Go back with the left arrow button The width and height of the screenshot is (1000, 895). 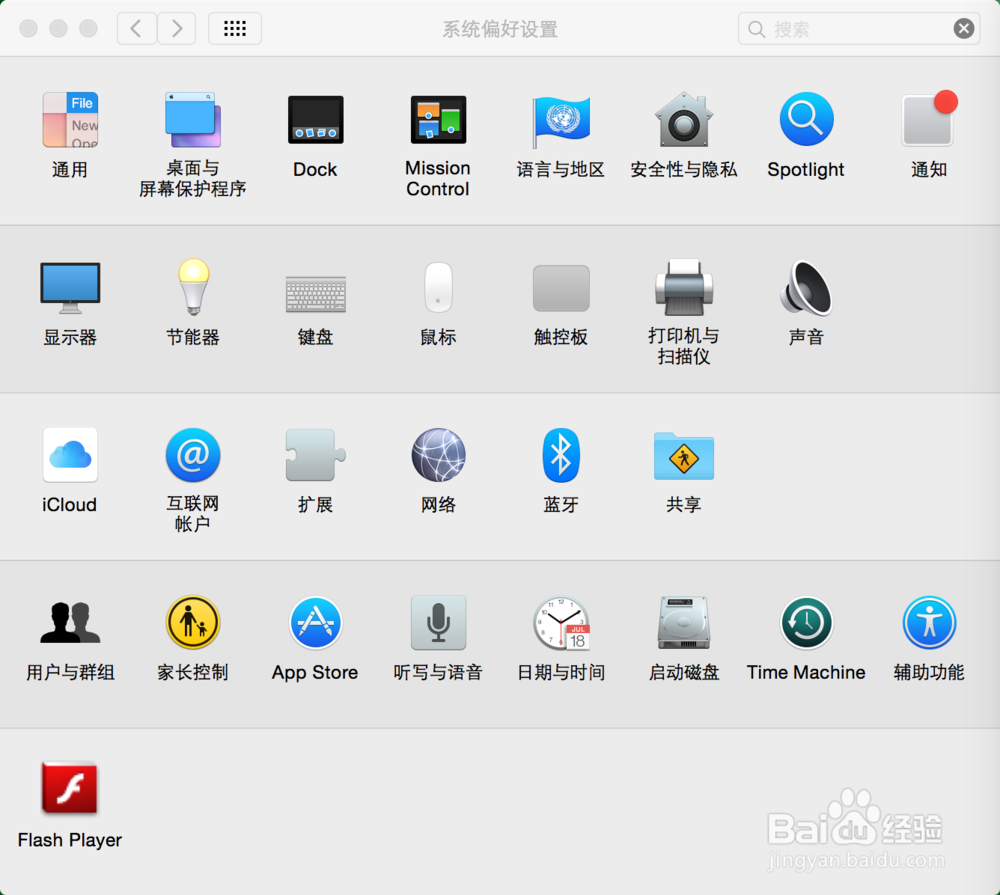click(x=136, y=28)
